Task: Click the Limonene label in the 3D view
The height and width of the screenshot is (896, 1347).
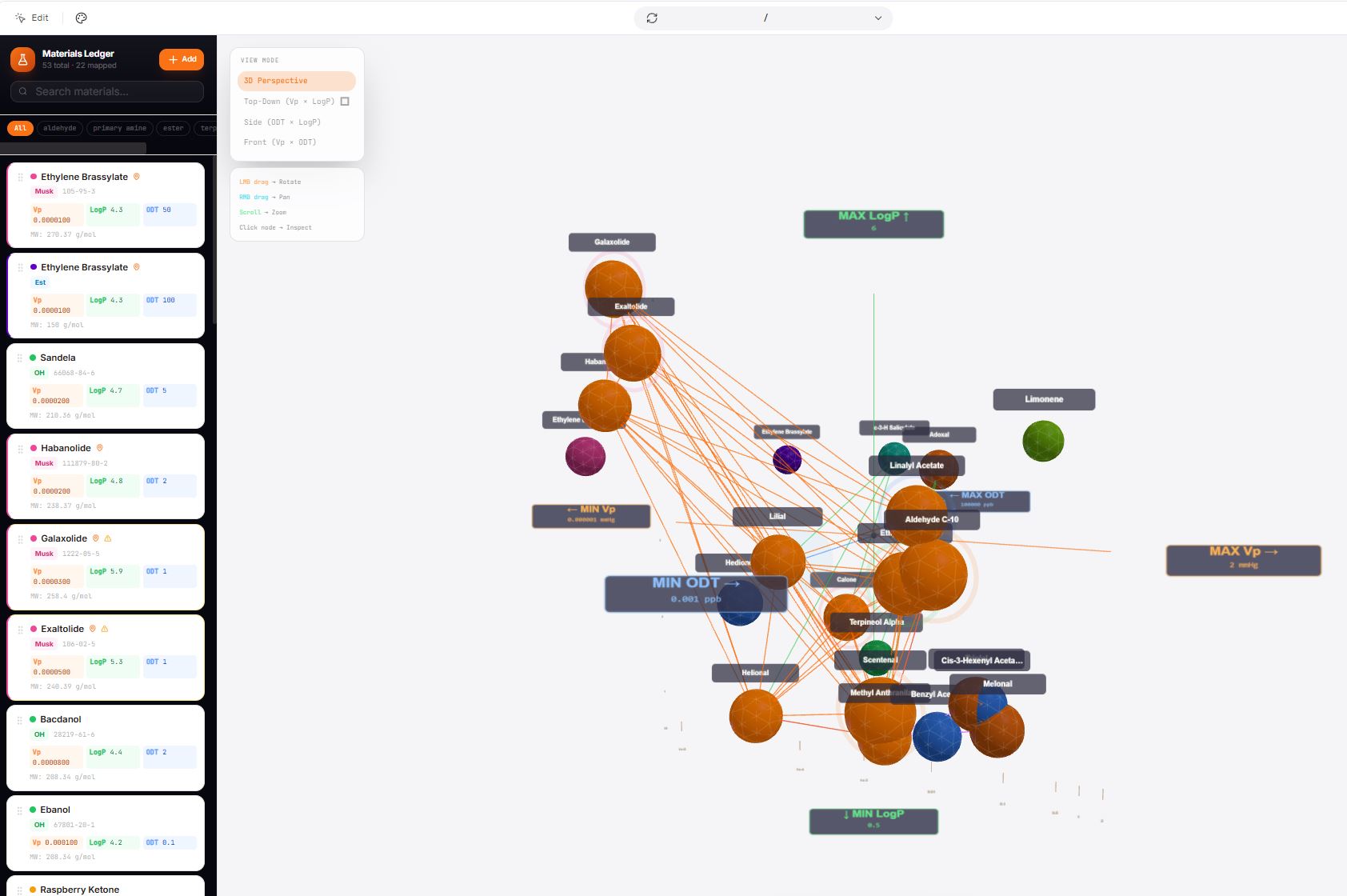Action: click(x=1044, y=399)
